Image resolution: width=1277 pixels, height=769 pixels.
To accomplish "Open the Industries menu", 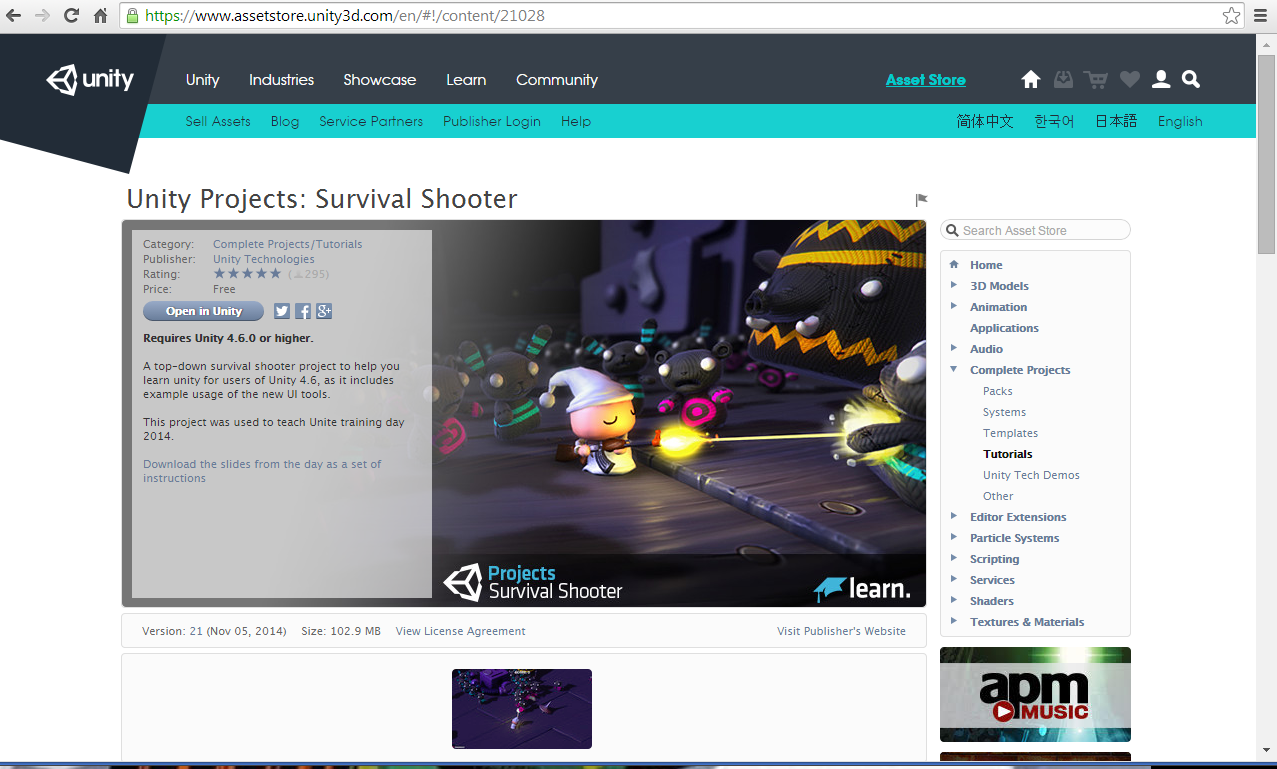I will coord(281,80).
